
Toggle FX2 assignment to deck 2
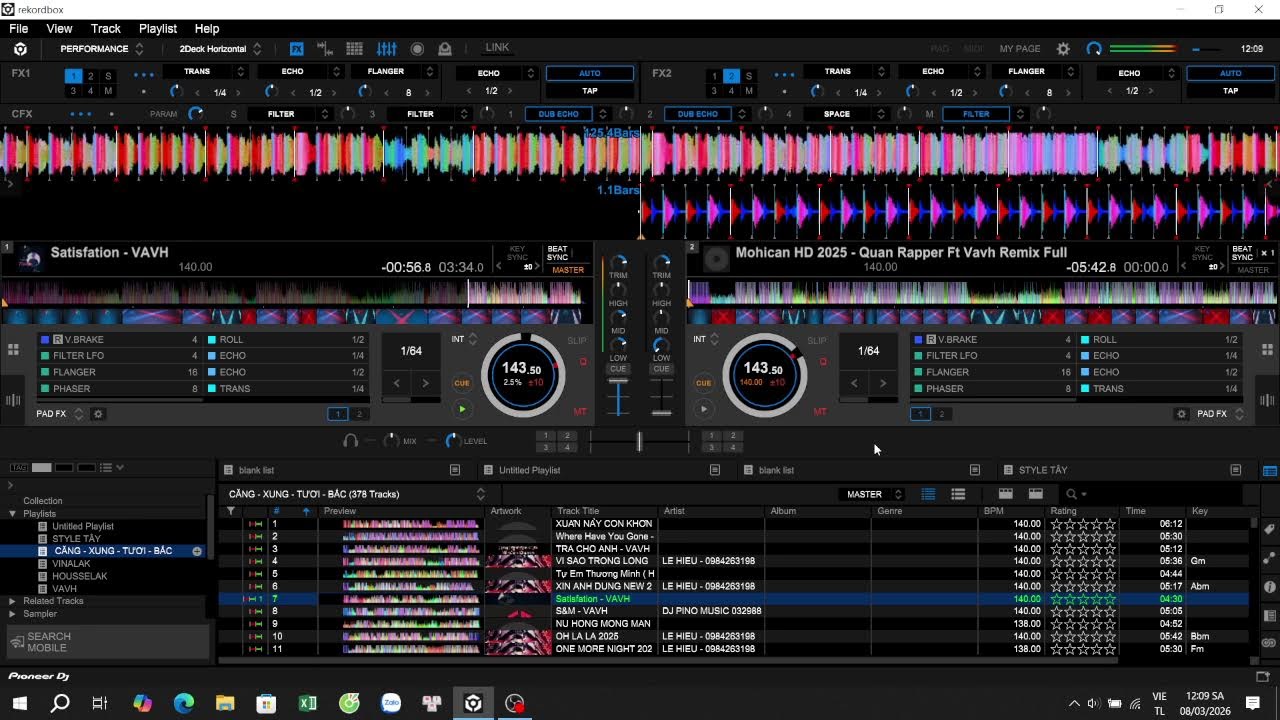tap(731, 76)
